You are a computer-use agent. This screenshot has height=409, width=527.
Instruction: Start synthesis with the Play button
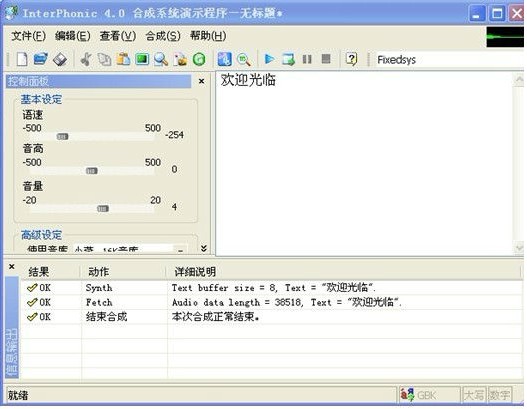[x=269, y=59]
